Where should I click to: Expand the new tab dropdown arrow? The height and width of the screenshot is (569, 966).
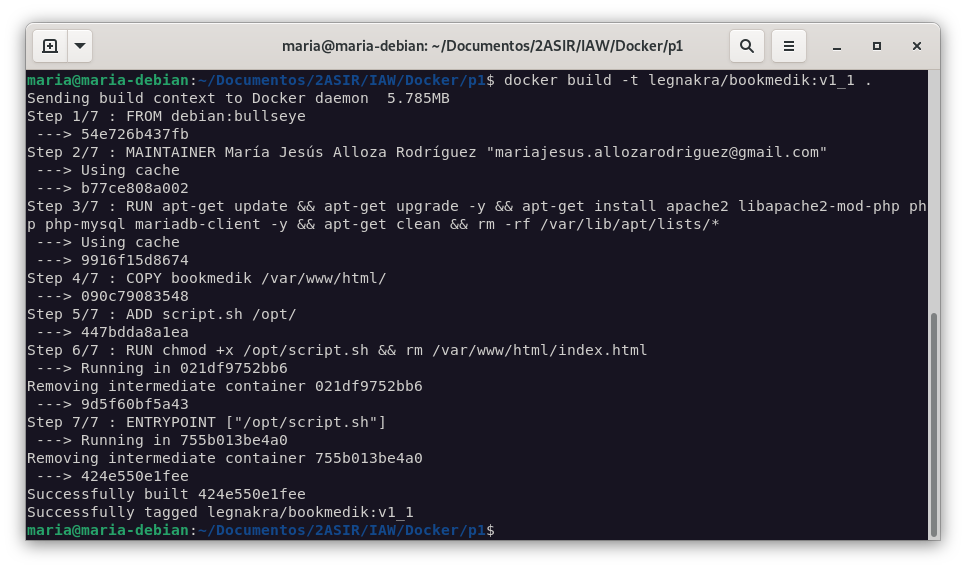point(80,46)
